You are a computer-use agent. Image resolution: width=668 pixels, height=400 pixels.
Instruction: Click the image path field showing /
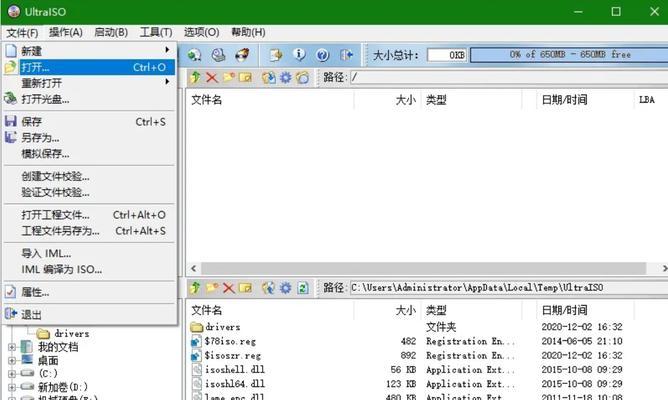point(509,77)
